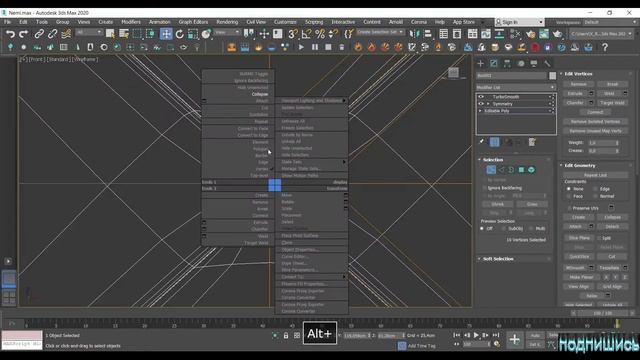Expand the Symmetry modifier tree arrow
This screenshot has height=360, width=640.
(488, 104)
